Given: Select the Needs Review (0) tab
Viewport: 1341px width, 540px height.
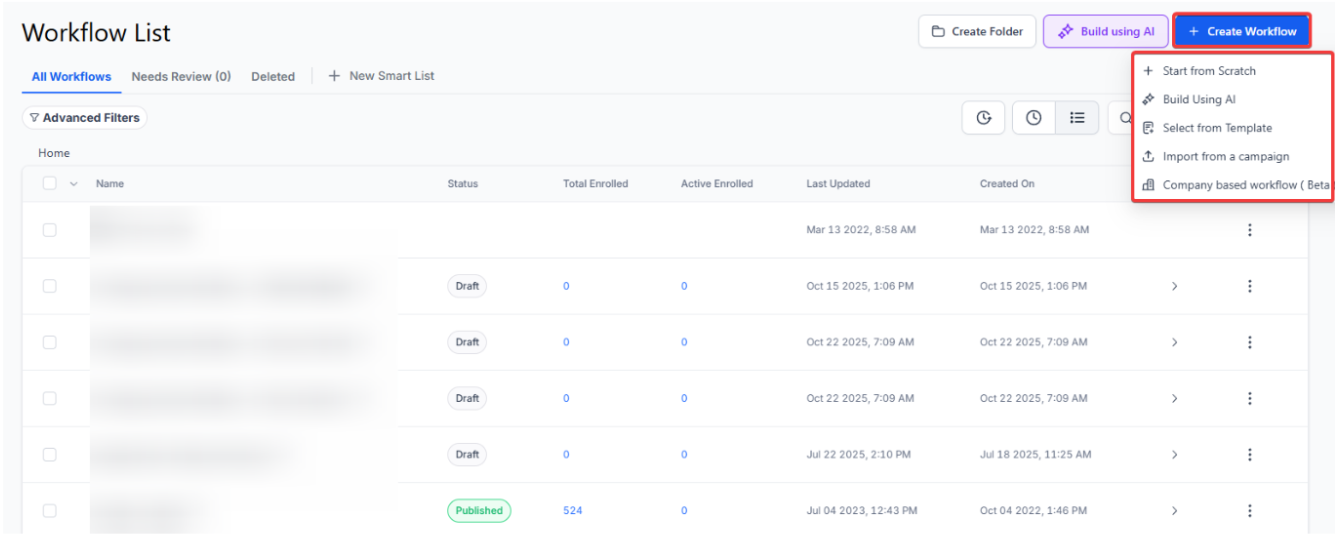Looking at the screenshot, I should point(181,76).
